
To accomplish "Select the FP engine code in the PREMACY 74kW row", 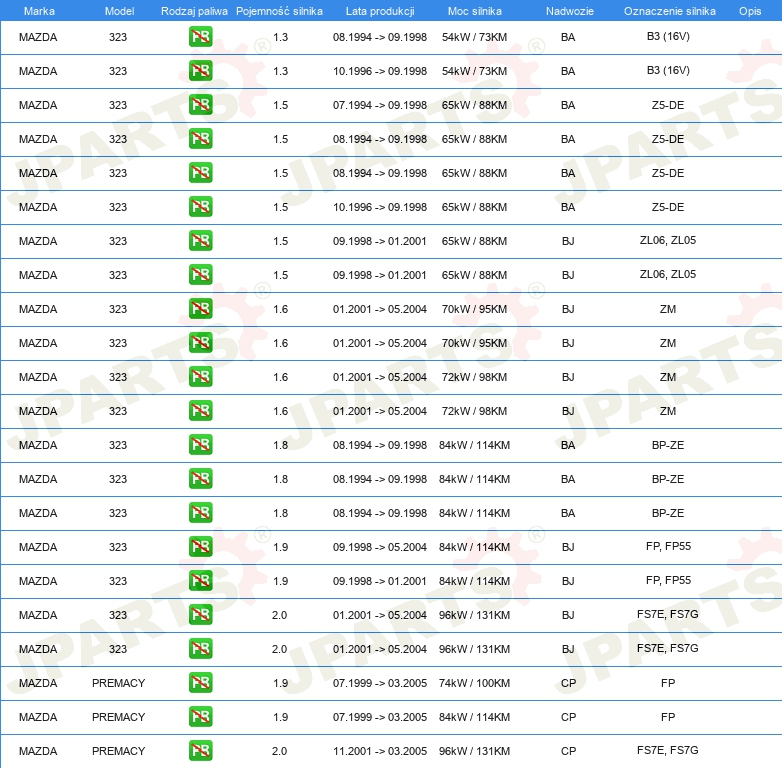I will click(668, 683).
